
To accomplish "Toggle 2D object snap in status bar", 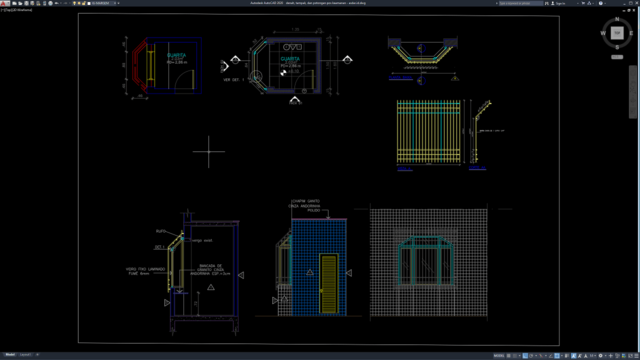I will click(x=557, y=356).
